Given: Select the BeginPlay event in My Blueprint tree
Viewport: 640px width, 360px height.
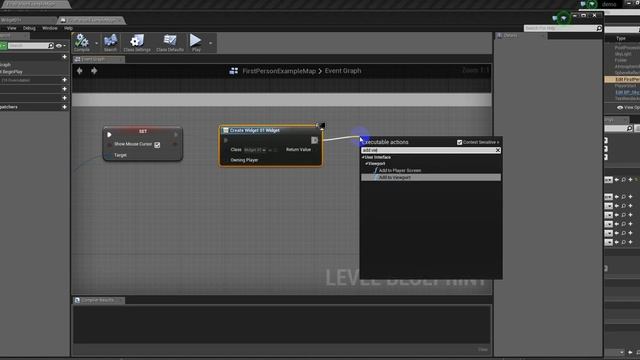Looking at the screenshot, I should [x=11, y=72].
